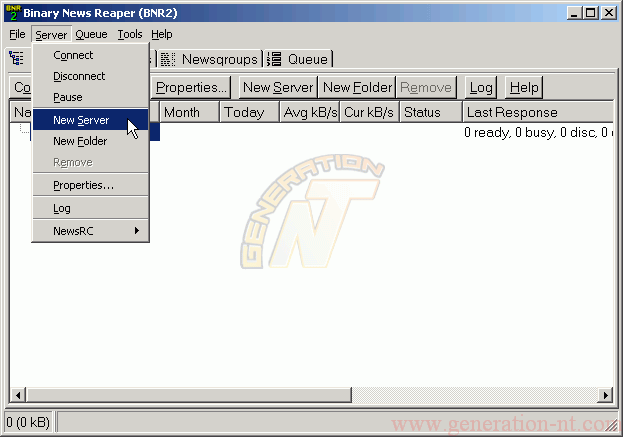This screenshot has height=437, width=623.
Task: Click the Log toolbar button
Action: (x=481, y=87)
